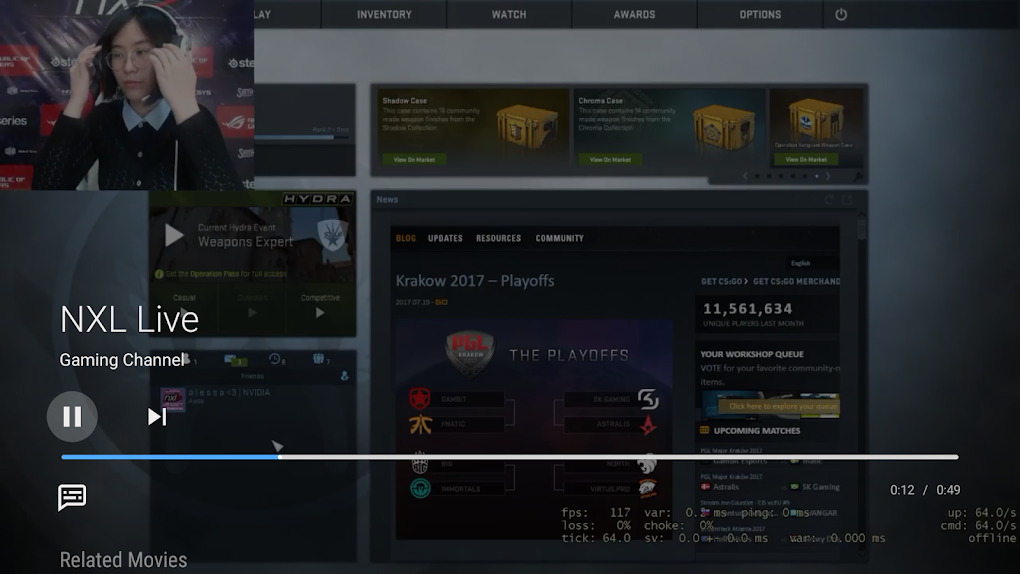Click the Virtus.pro team logo

point(647,488)
